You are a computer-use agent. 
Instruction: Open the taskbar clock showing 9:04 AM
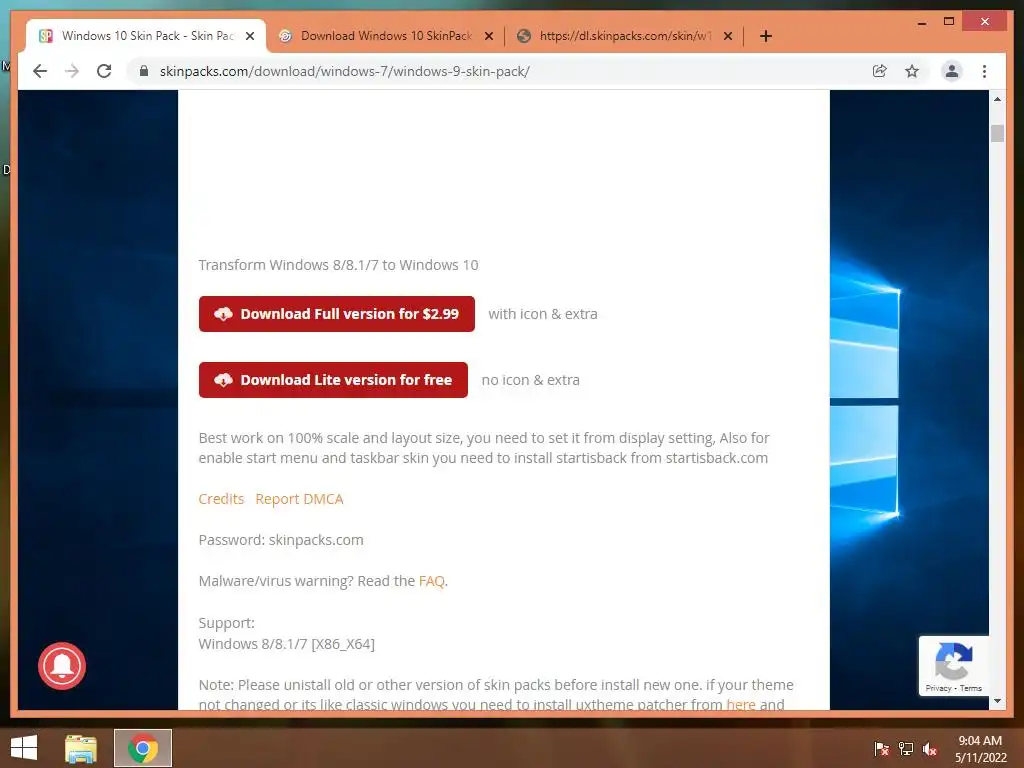(x=980, y=749)
